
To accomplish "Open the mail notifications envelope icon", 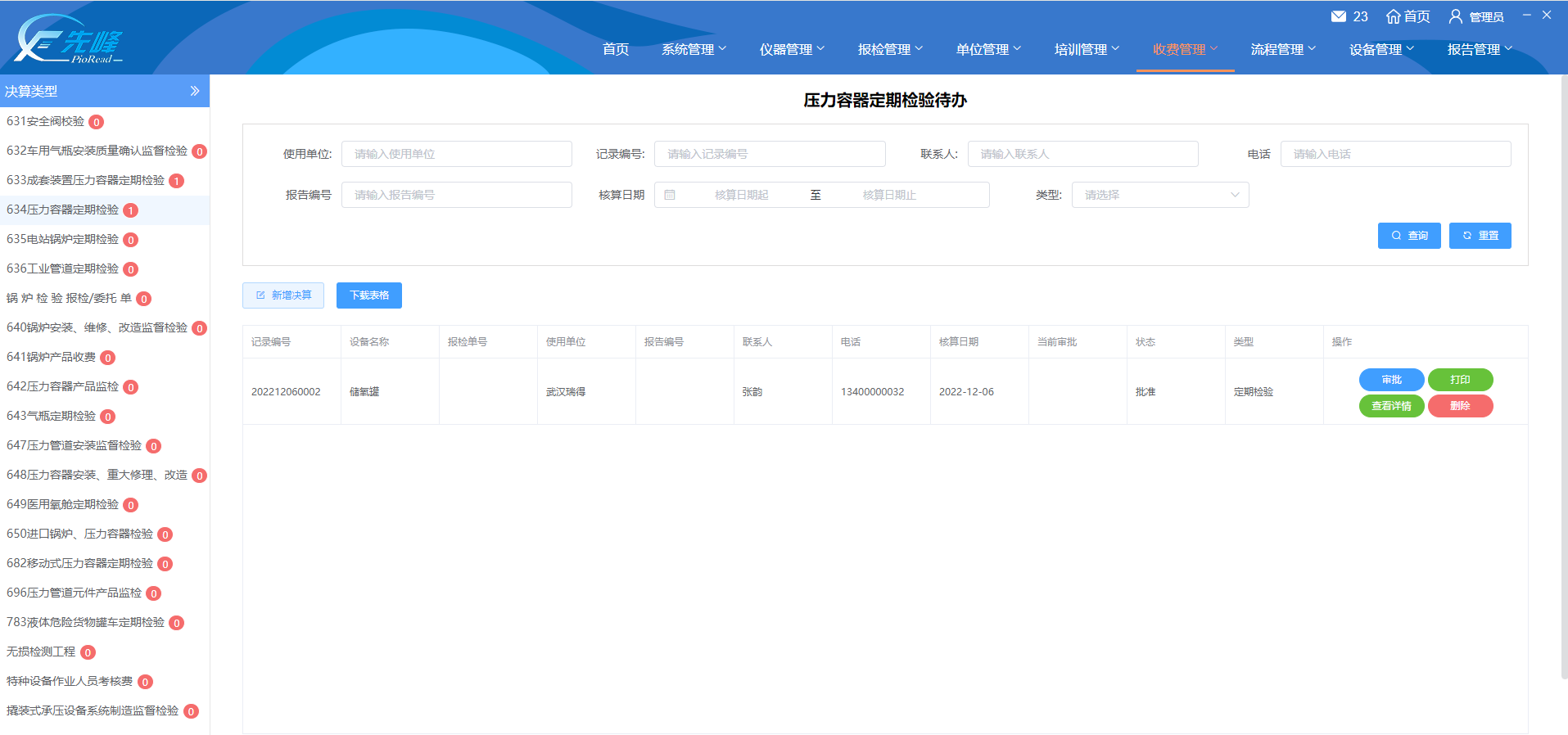I will click(1339, 16).
